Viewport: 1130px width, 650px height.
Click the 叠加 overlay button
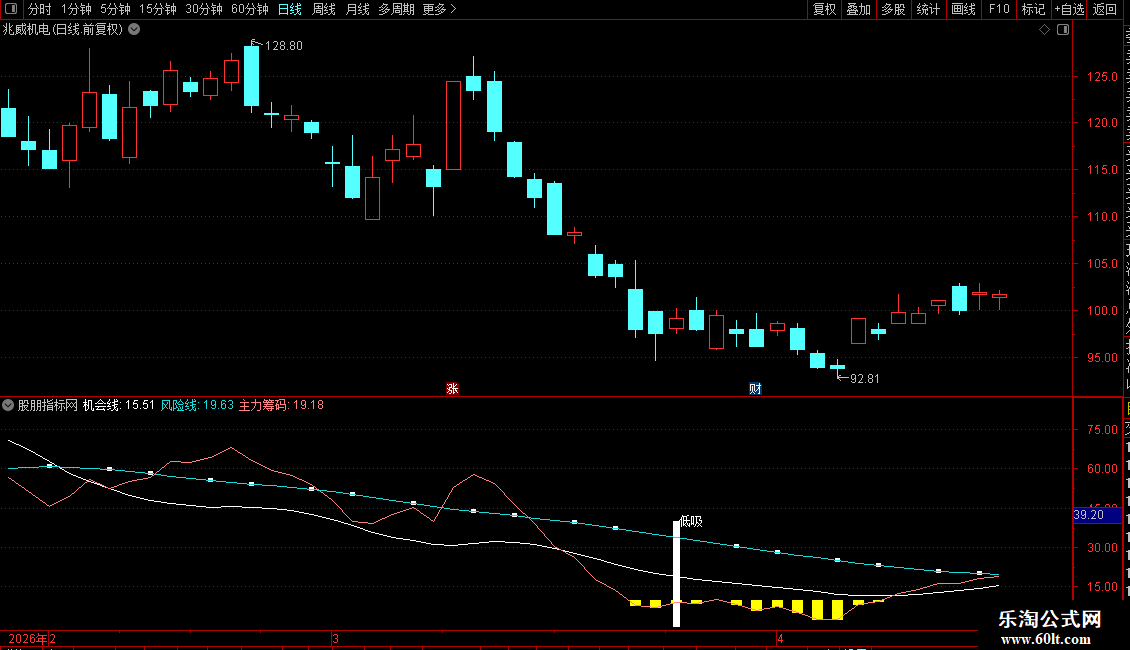(858, 9)
